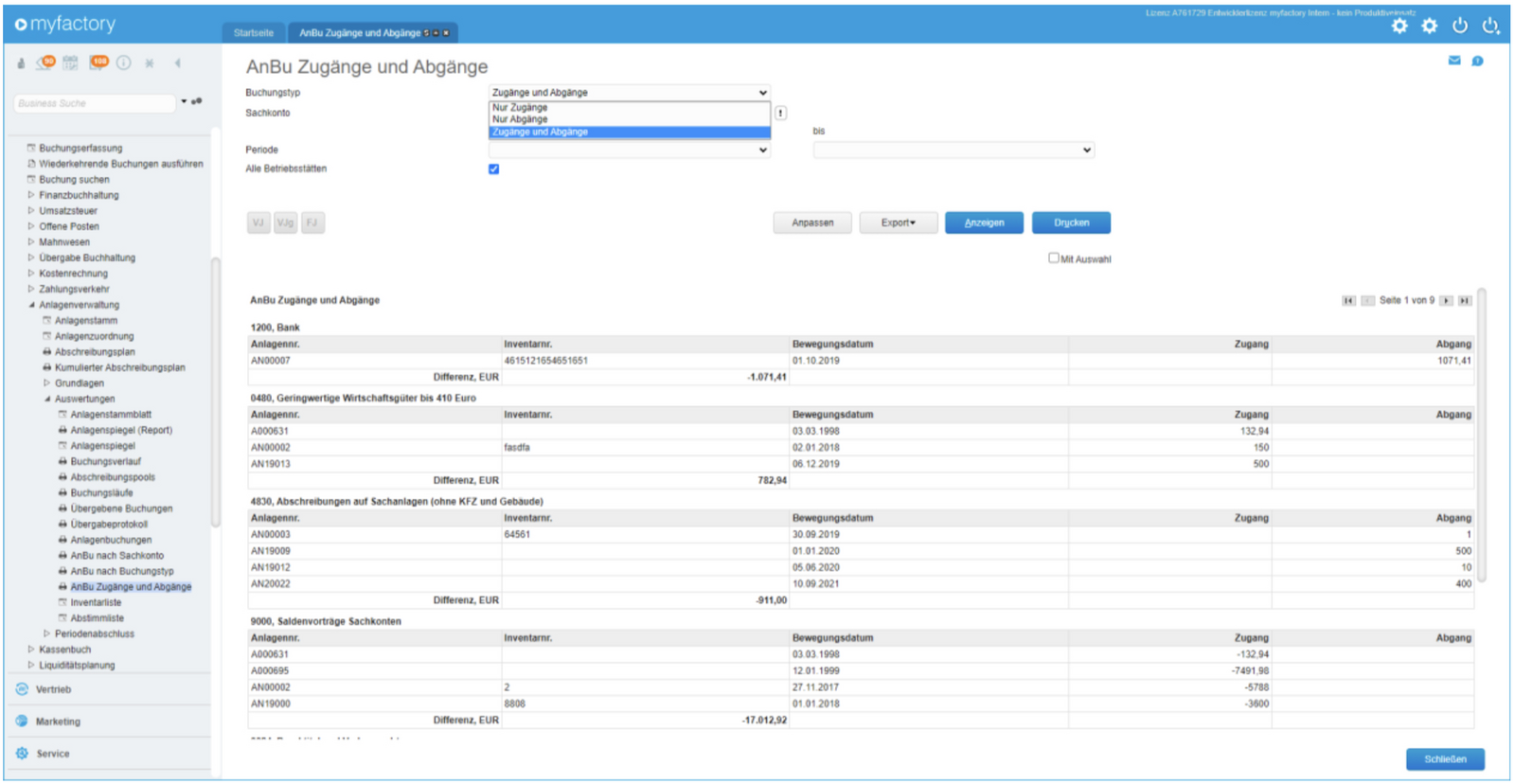
Task: Click the Anzeigen button
Action: pyautogui.click(x=984, y=223)
